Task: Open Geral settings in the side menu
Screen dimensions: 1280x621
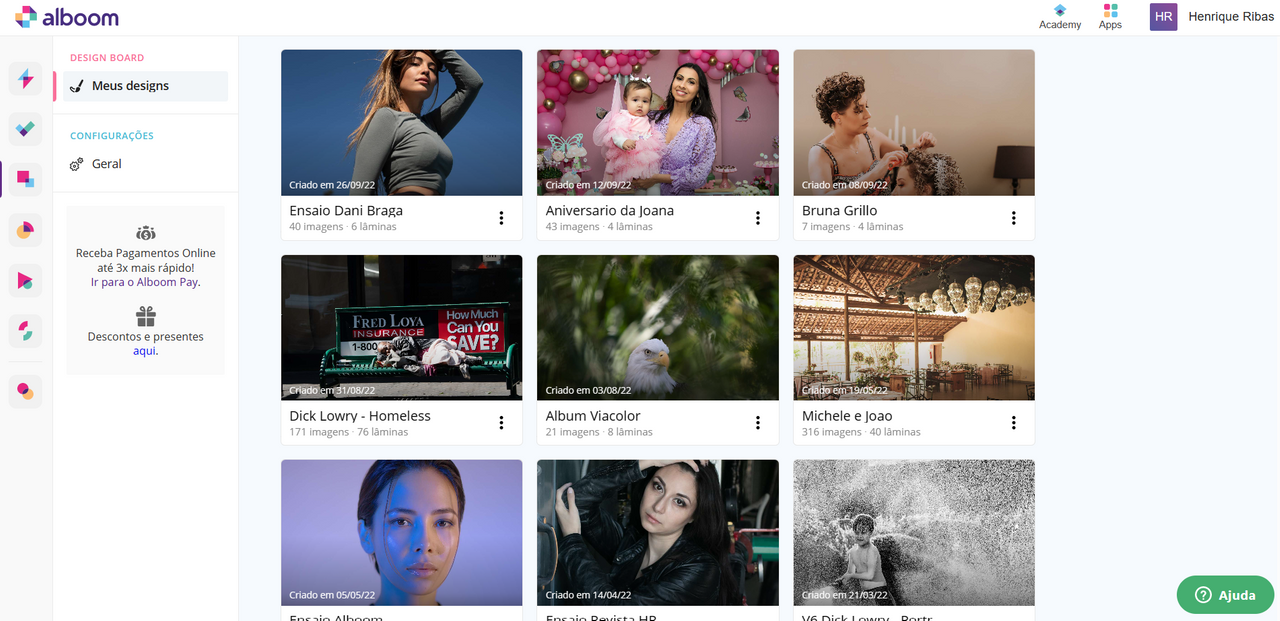Action: pos(106,164)
